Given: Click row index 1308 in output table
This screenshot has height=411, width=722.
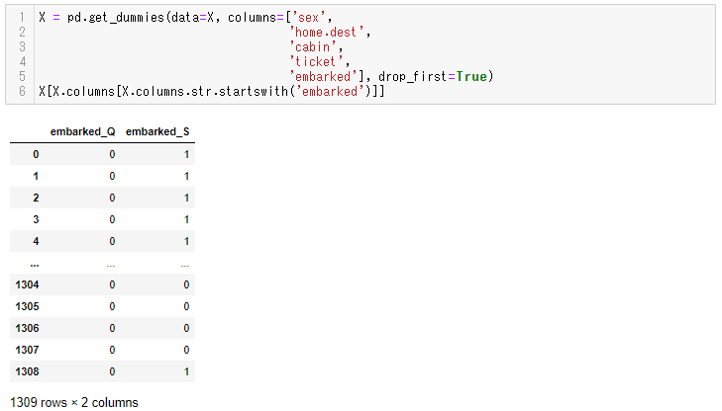Looking at the screenshot, I should point(28,372).
